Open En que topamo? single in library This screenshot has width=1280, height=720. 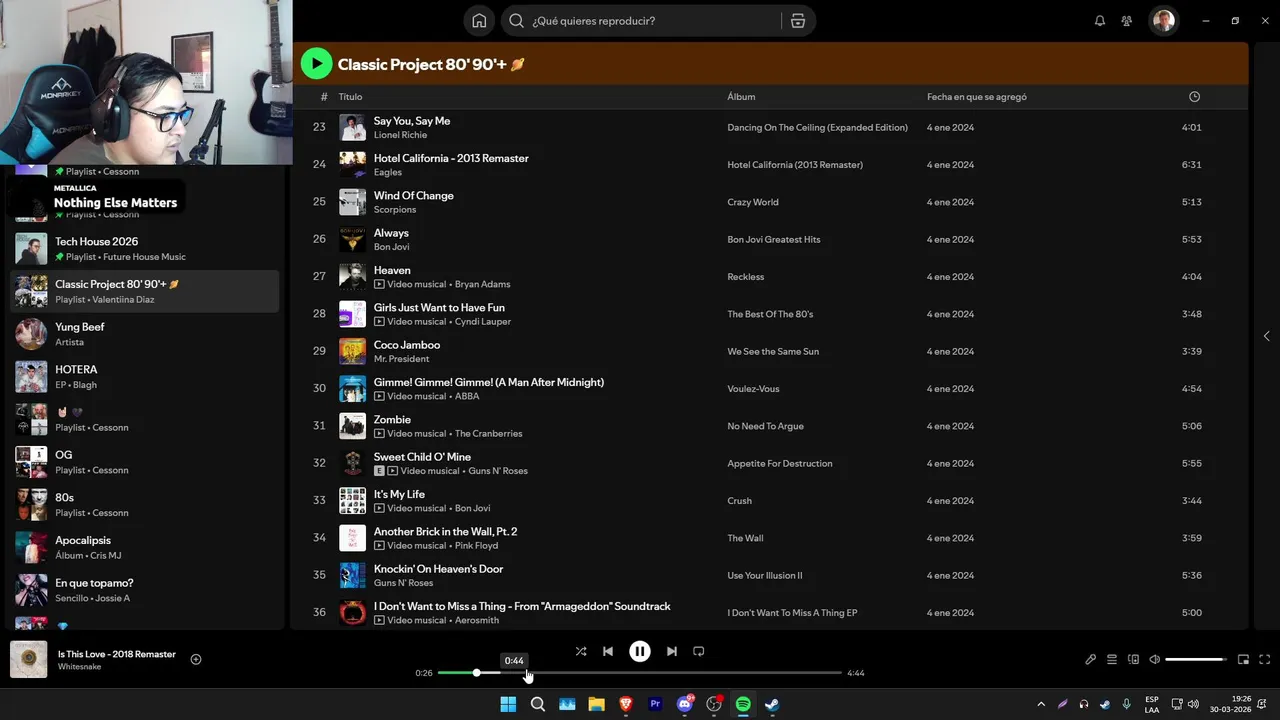pyautogui.click(x=145, y=590)
